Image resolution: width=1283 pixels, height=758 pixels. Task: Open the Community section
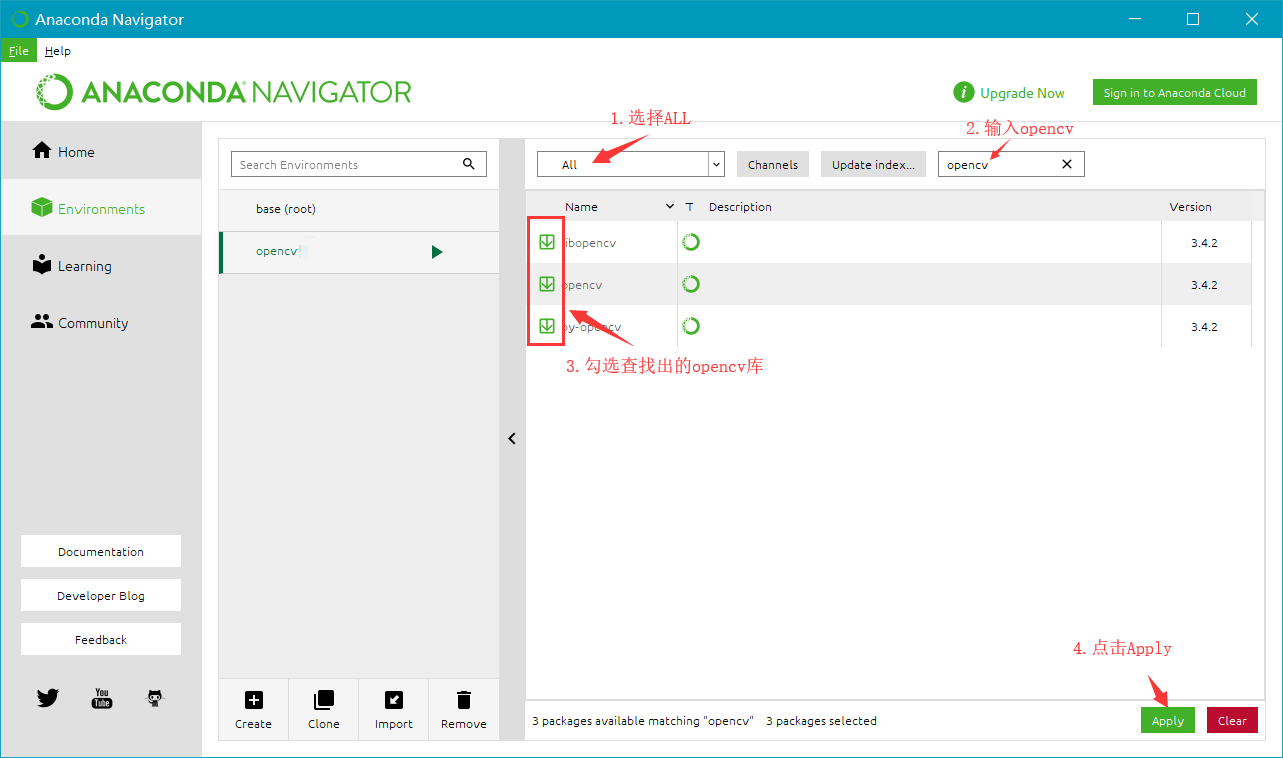(92, 322)
